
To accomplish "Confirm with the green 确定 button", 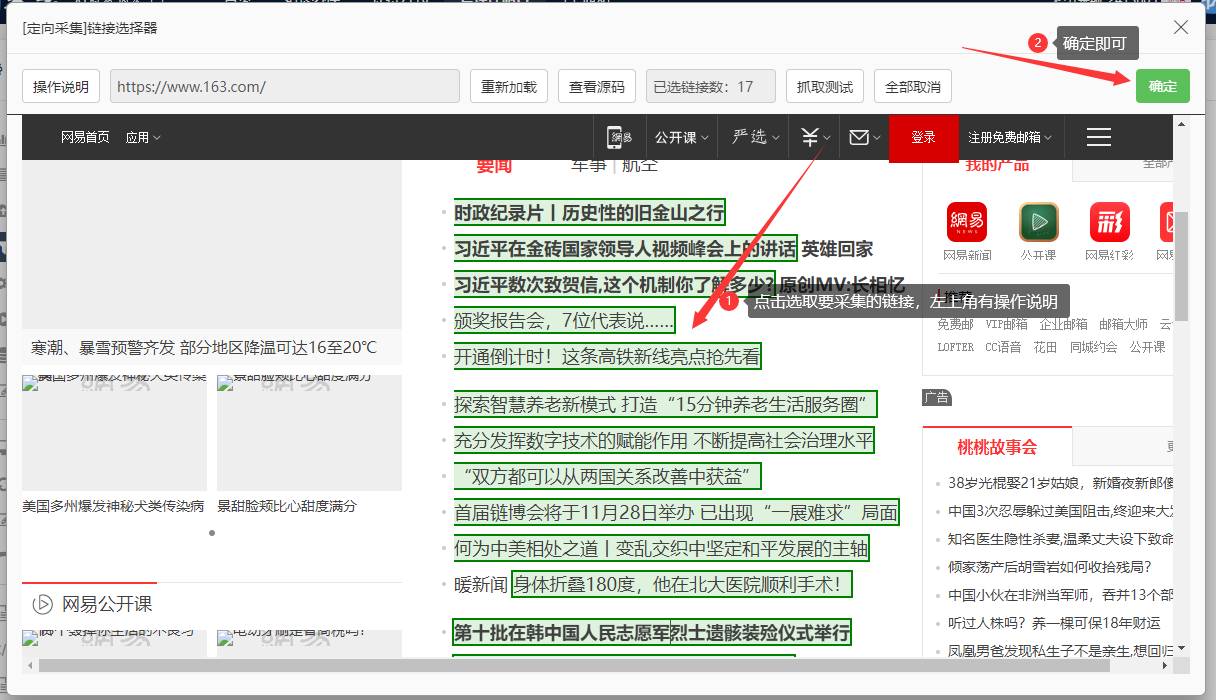I will click(1163, 86).
